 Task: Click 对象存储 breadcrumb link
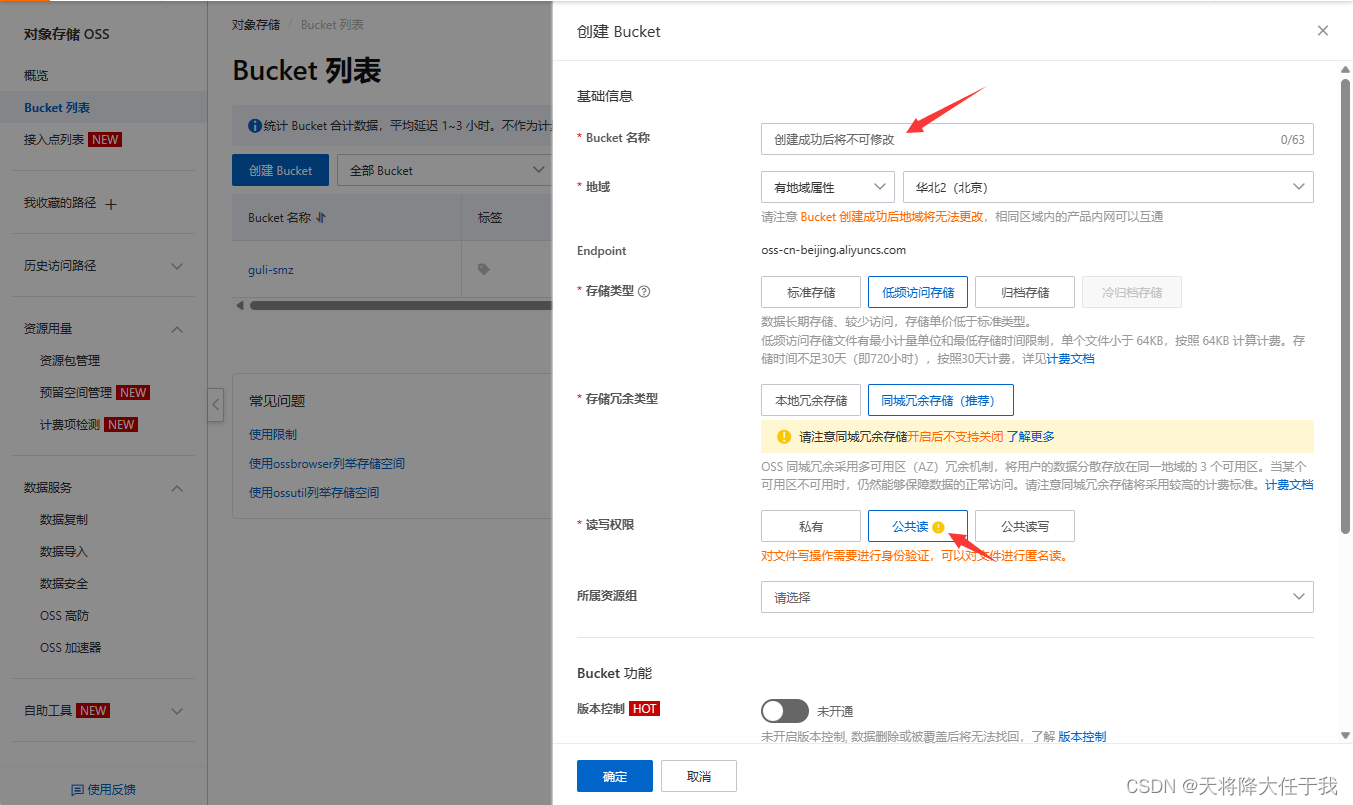pos(256,25)
